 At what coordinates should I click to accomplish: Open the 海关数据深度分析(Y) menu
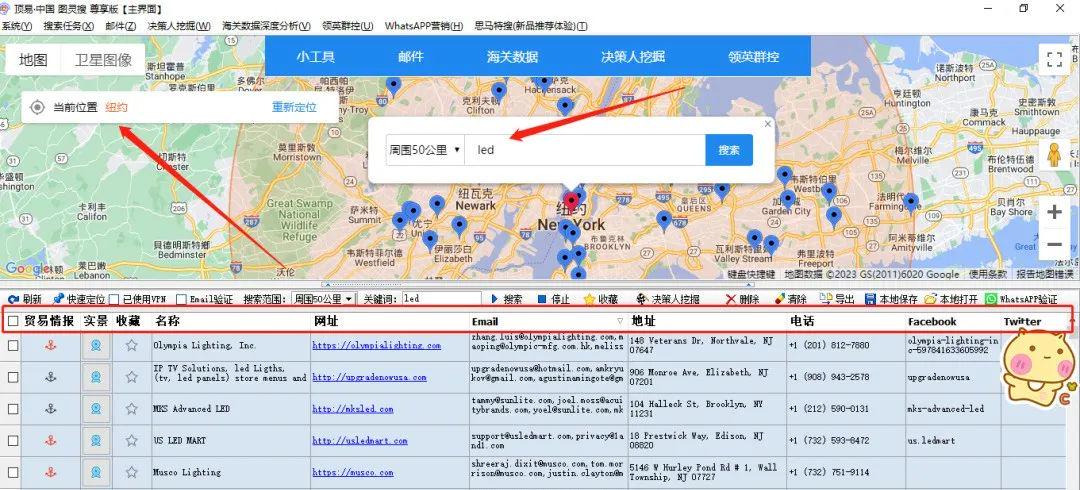266,26
